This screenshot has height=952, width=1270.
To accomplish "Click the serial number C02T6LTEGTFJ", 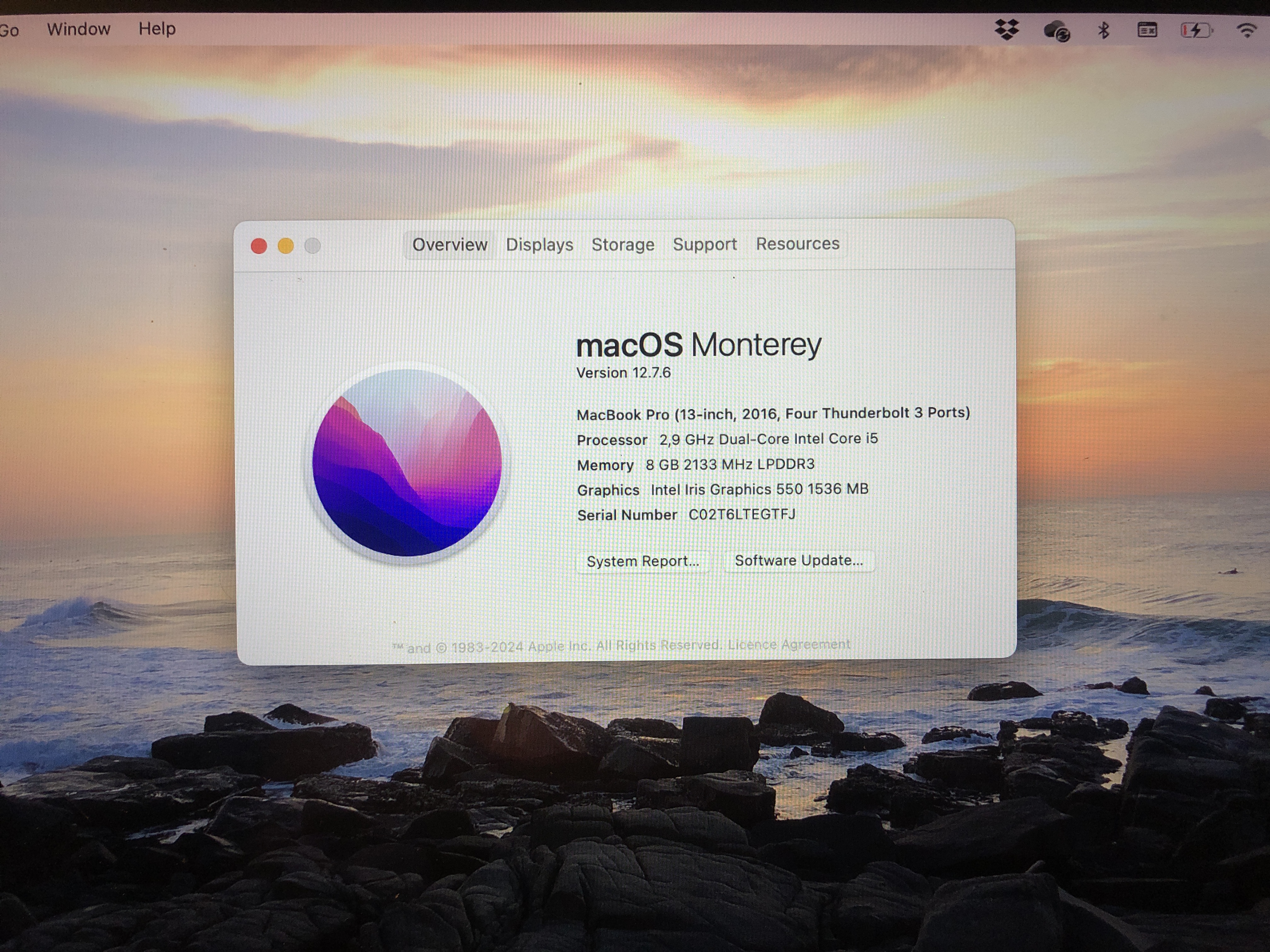I will pyautogui.click(x=742, y=514).
